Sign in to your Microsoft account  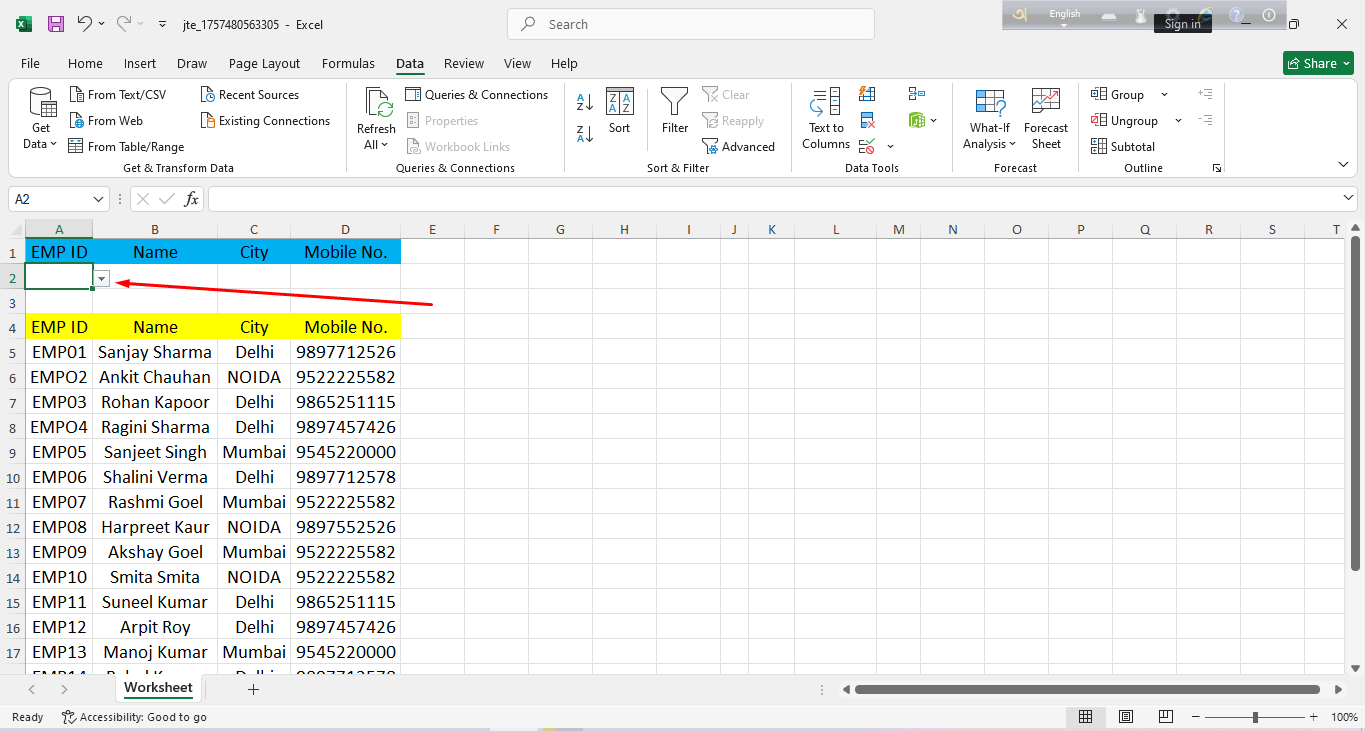point(1182,22)
